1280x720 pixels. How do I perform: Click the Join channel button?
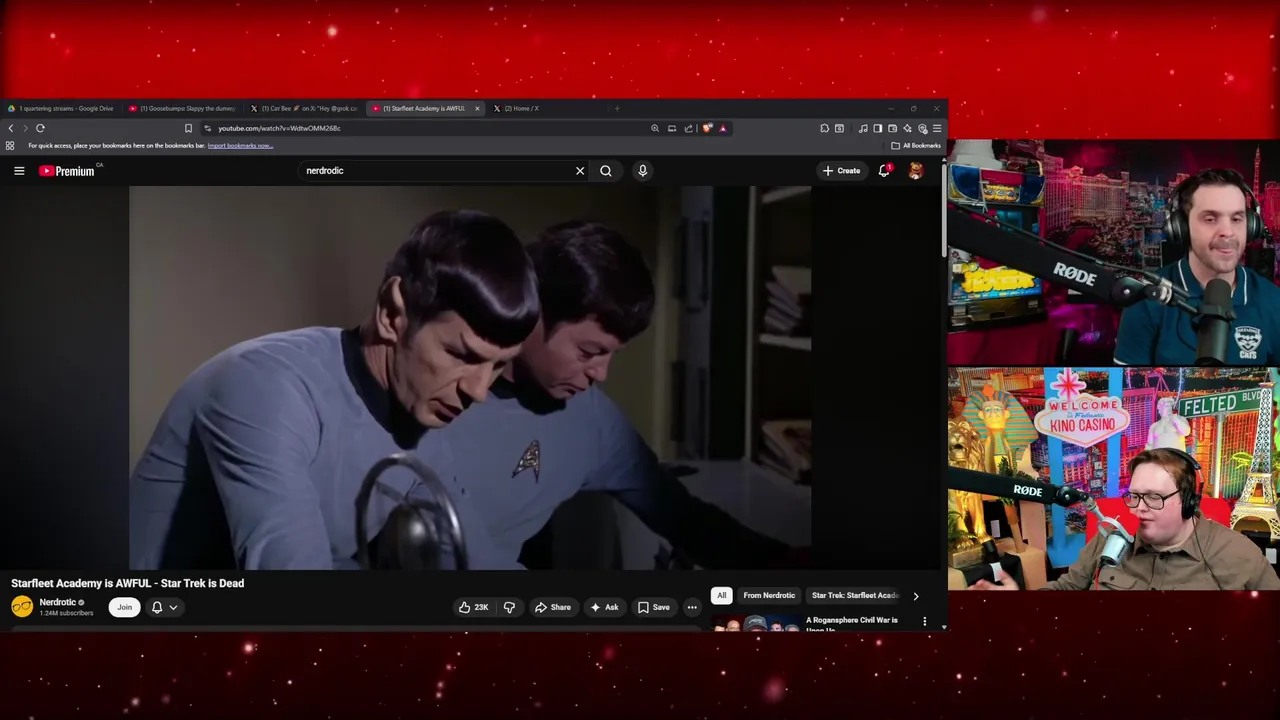[124, 607]
